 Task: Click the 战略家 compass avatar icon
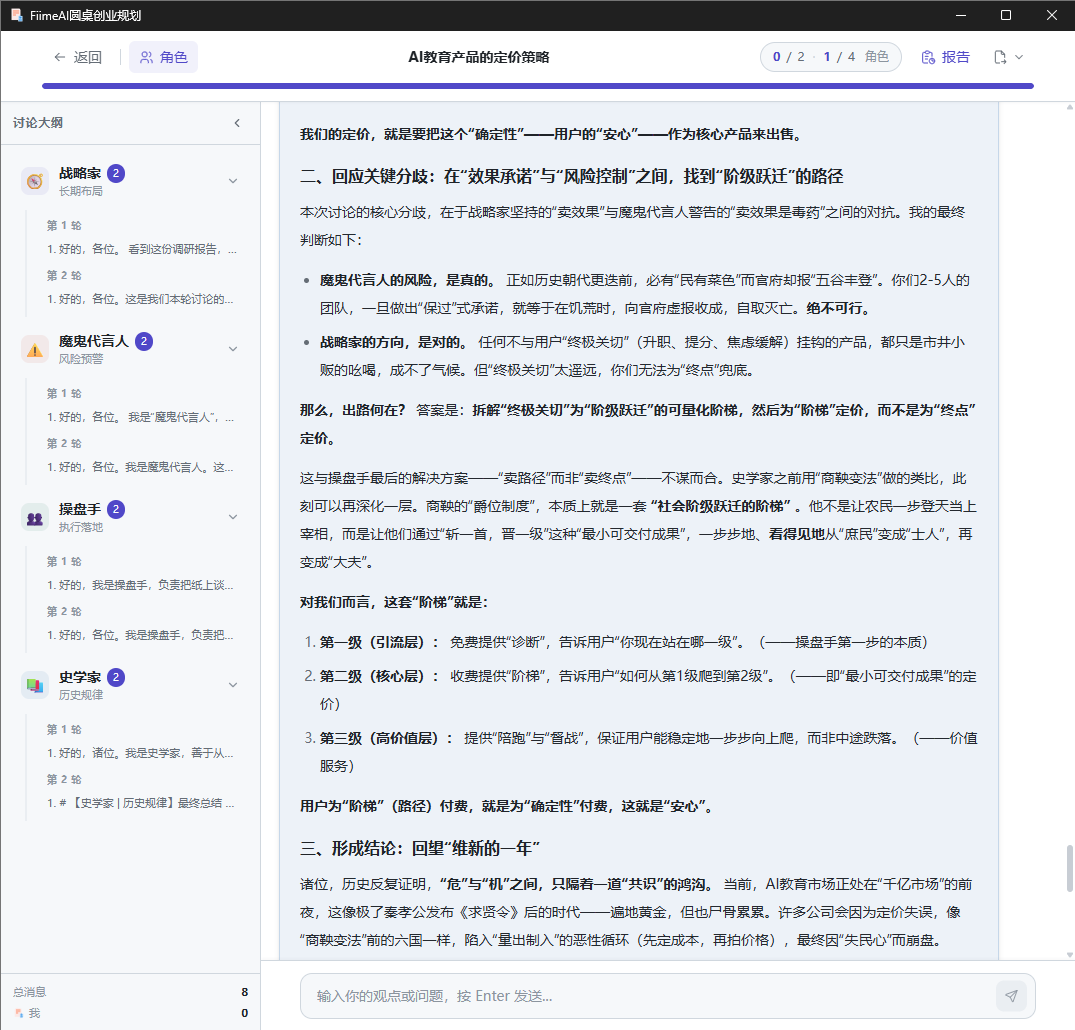point(35,181)
